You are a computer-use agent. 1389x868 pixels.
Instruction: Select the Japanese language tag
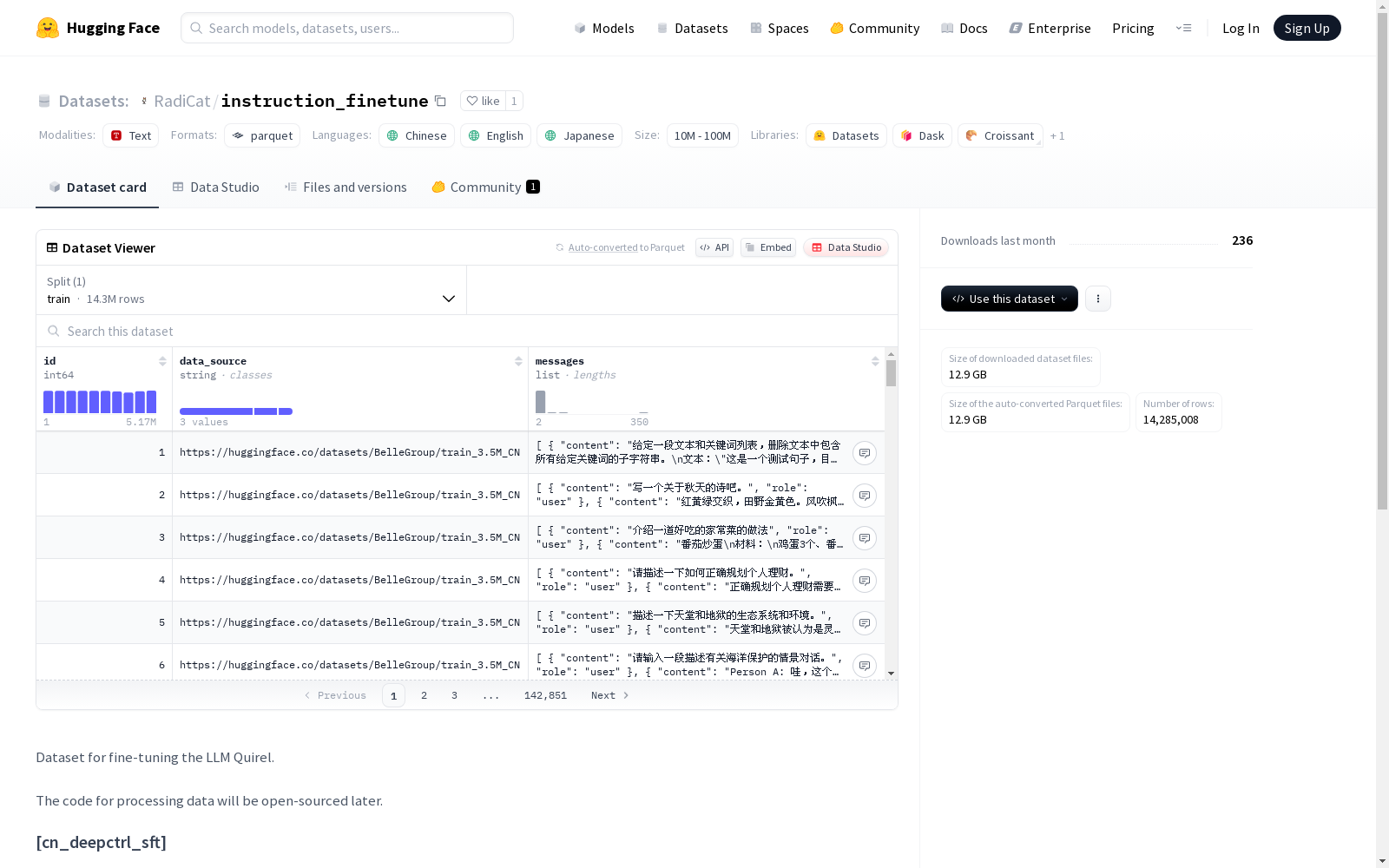[x=579, y=135]
